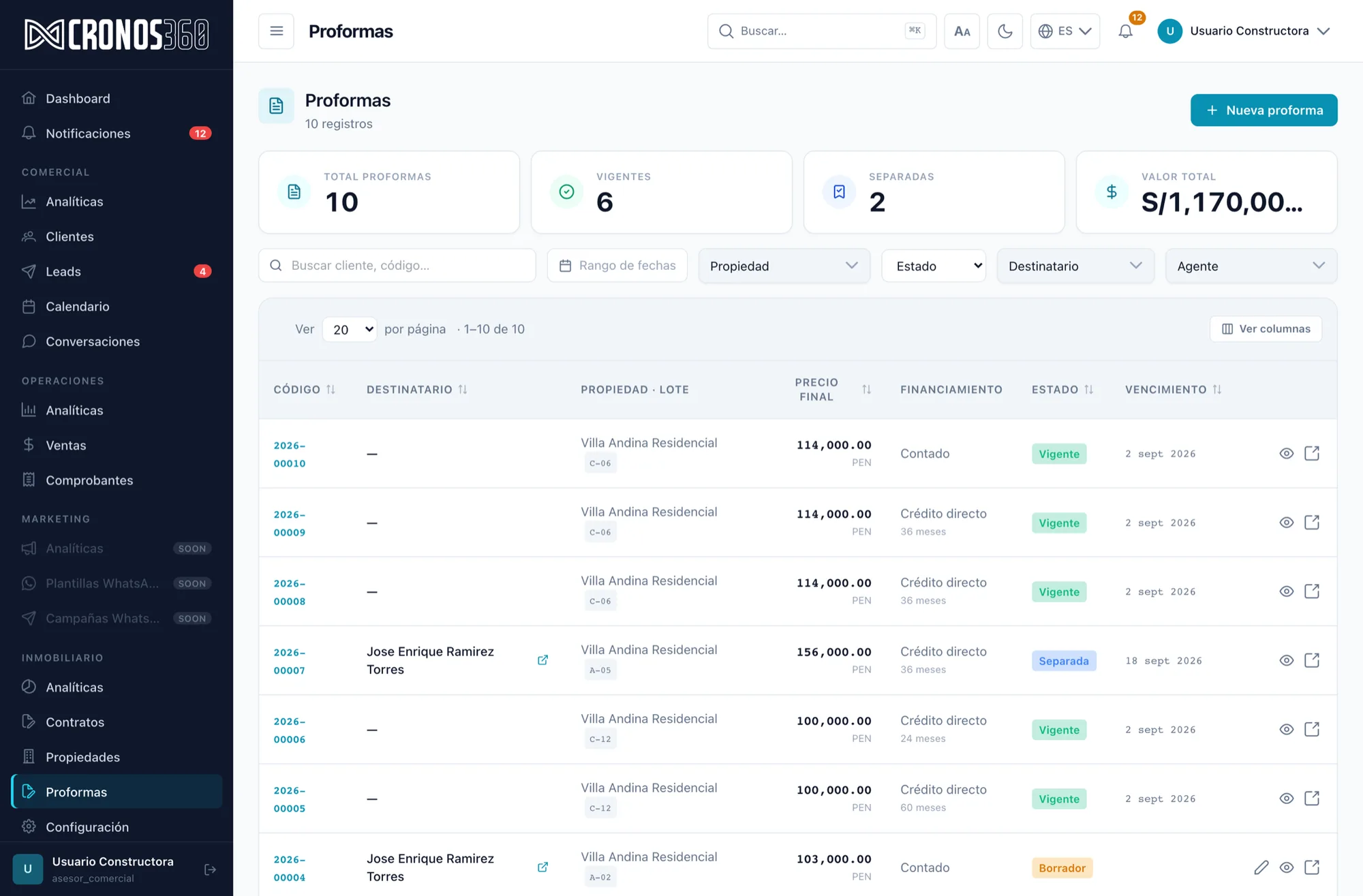
Task: Open the share icon for proforma 2026-00008
Action: pyautogui.click(x=1312, y=591)
